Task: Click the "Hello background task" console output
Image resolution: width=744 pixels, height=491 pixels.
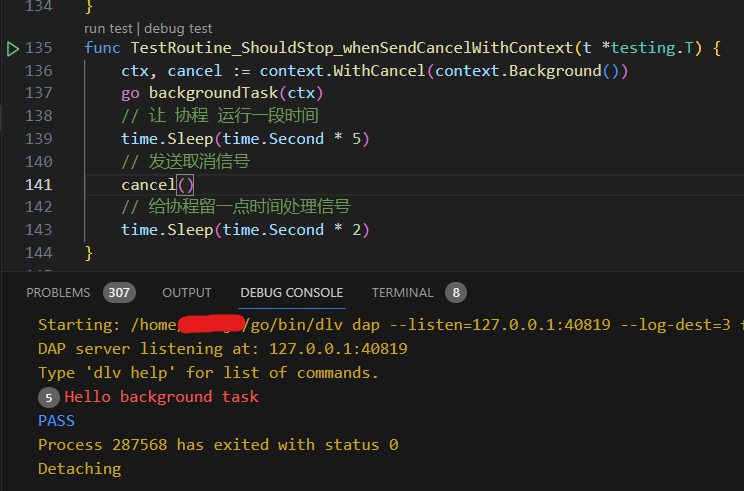Action: tap(161, 397)
